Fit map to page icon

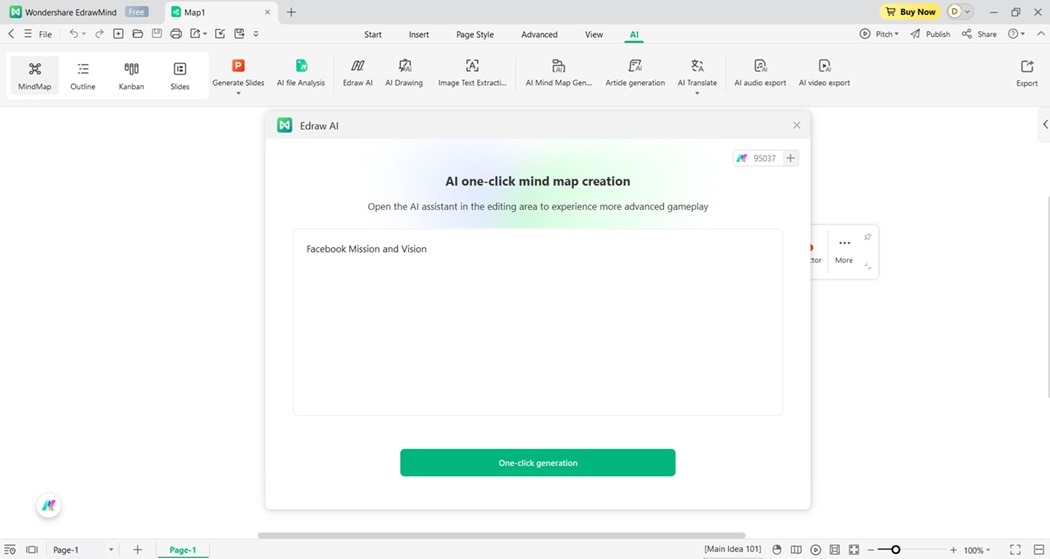854,550
